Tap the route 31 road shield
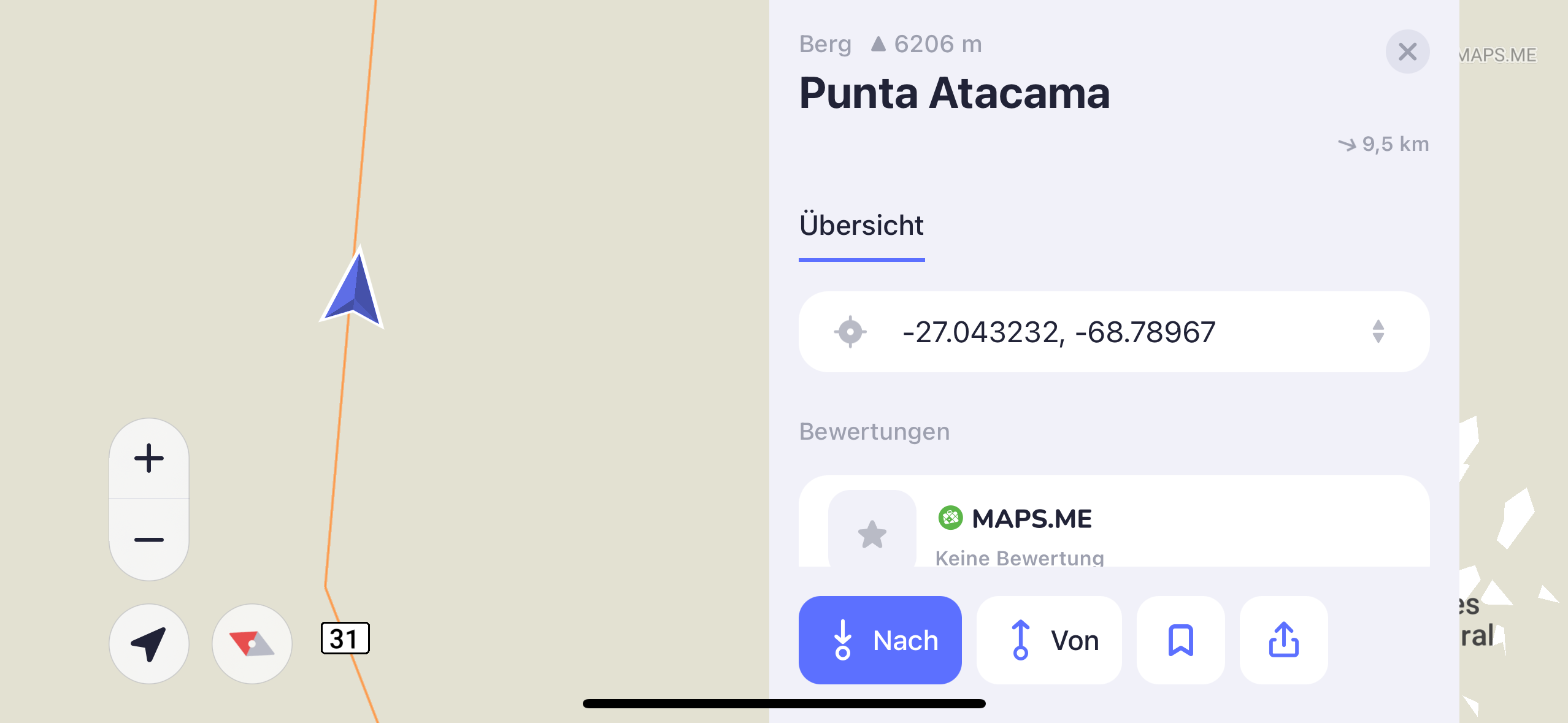The height and width of the screenshot is (723, 1568). coord(345,638)
